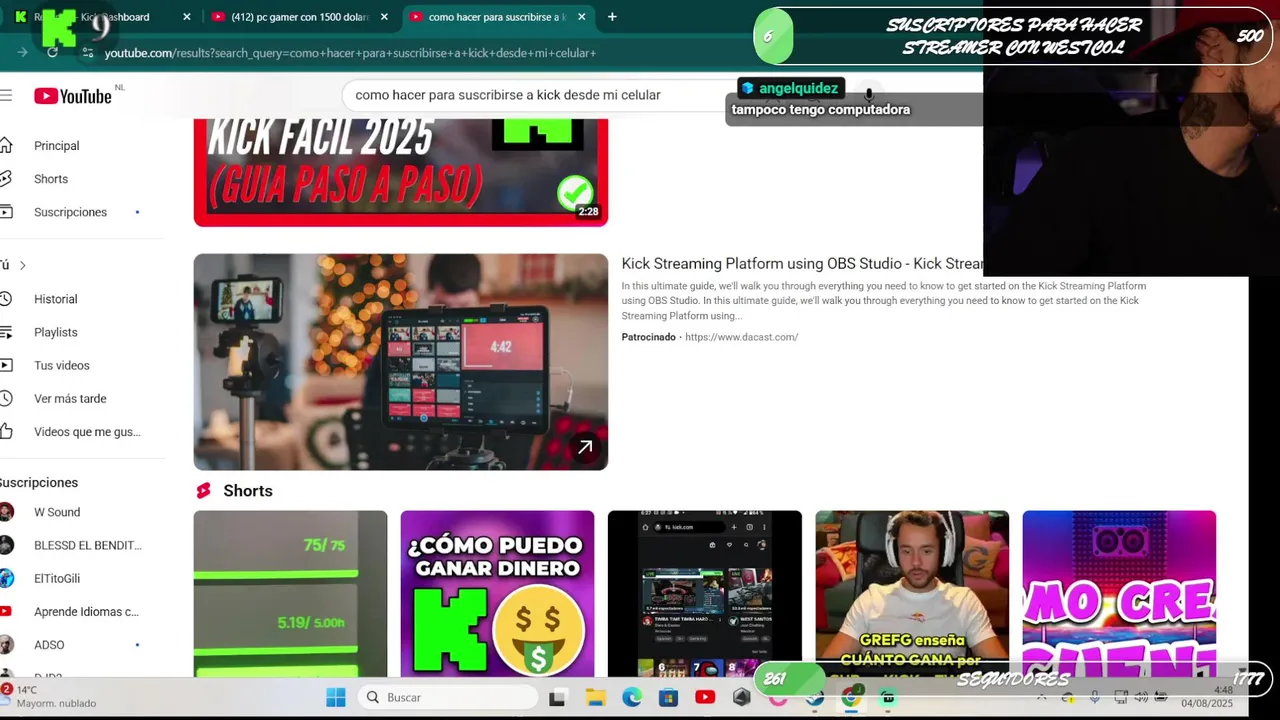Reload the page with refresh button

click(52, 52)
